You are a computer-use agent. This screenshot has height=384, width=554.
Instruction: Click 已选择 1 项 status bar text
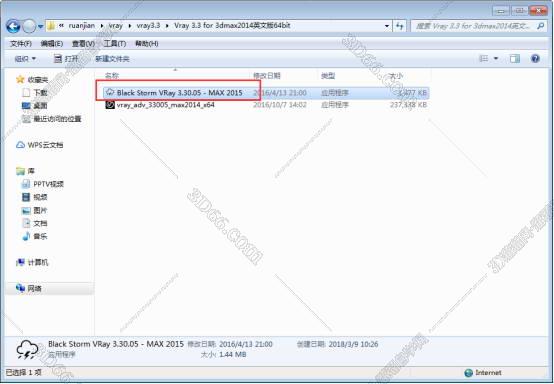click(24, 372)
